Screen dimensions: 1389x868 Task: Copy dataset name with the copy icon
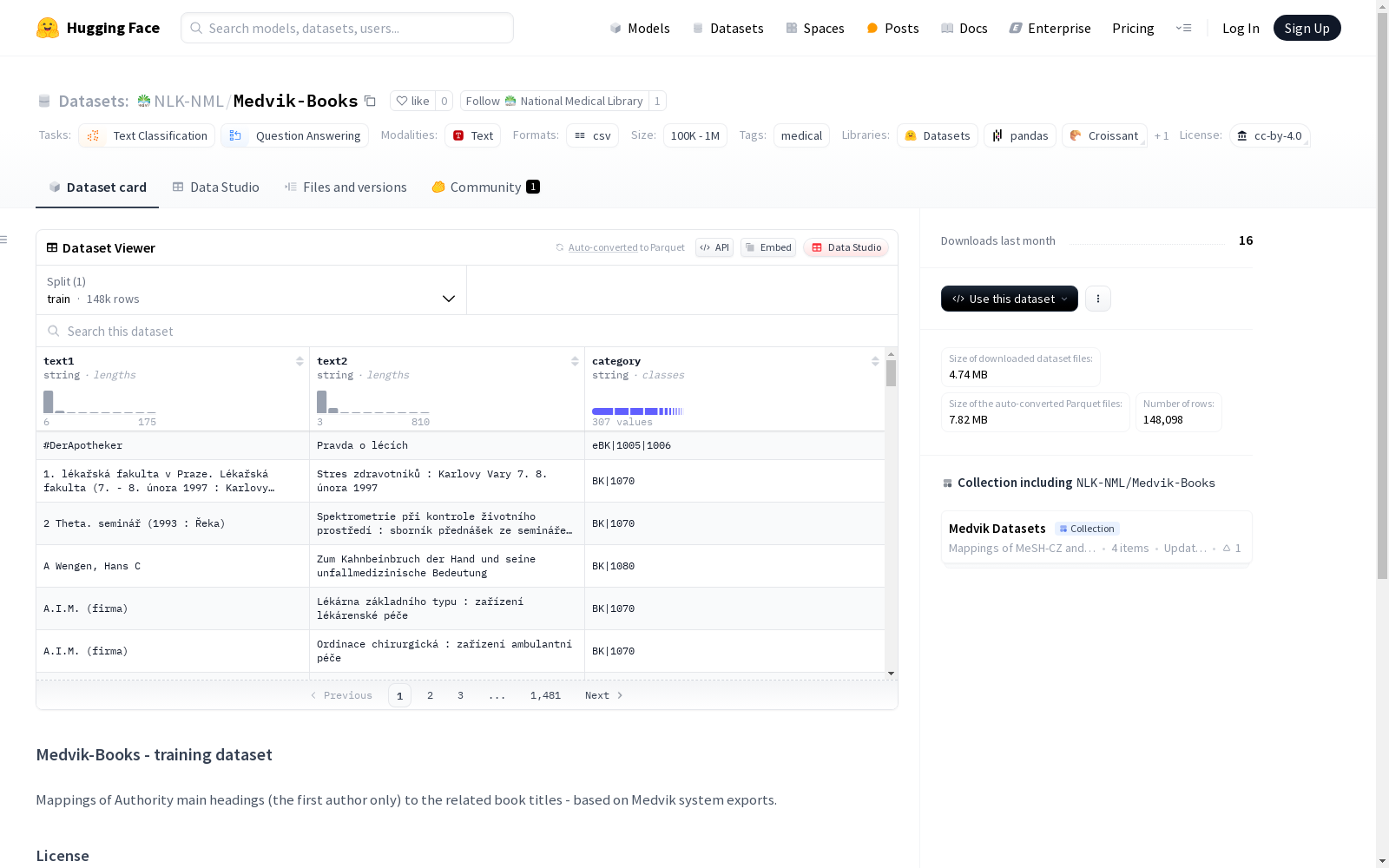click(370, 102)
